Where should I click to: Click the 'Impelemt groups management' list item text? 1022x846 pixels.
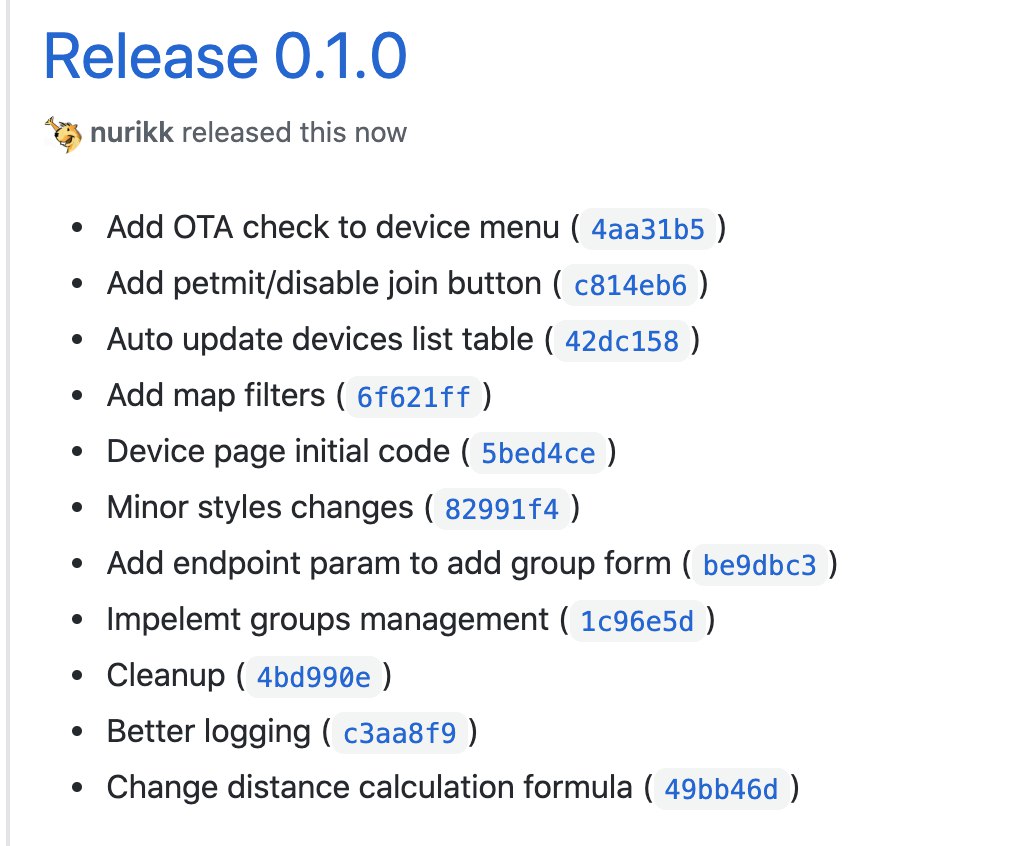328,620
